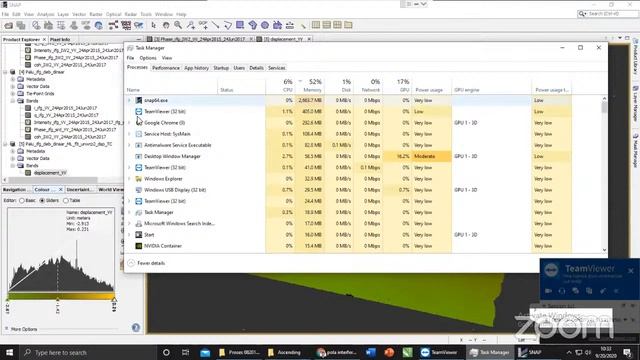Open the Windows Start button

9,352
